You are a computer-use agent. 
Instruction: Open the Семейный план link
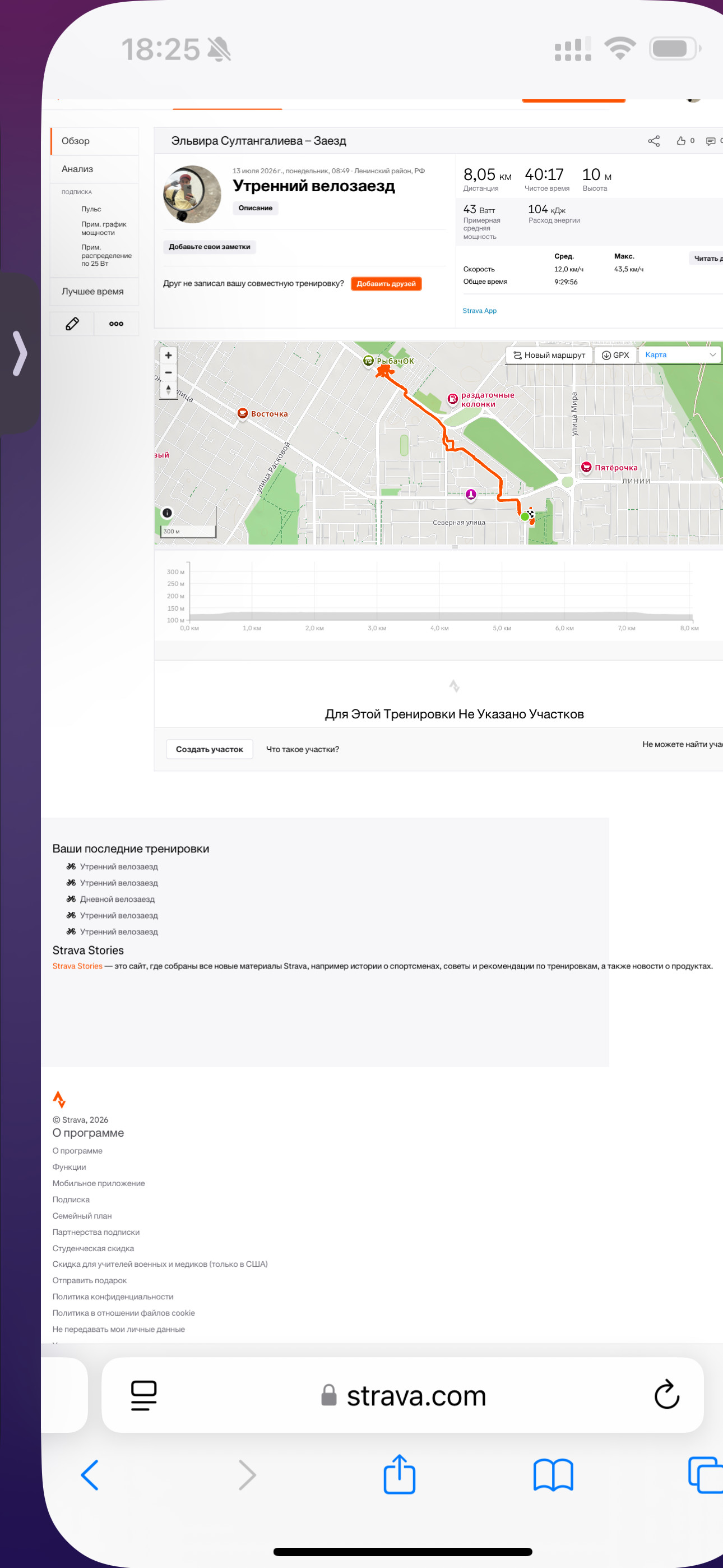tap(82, 1216)
